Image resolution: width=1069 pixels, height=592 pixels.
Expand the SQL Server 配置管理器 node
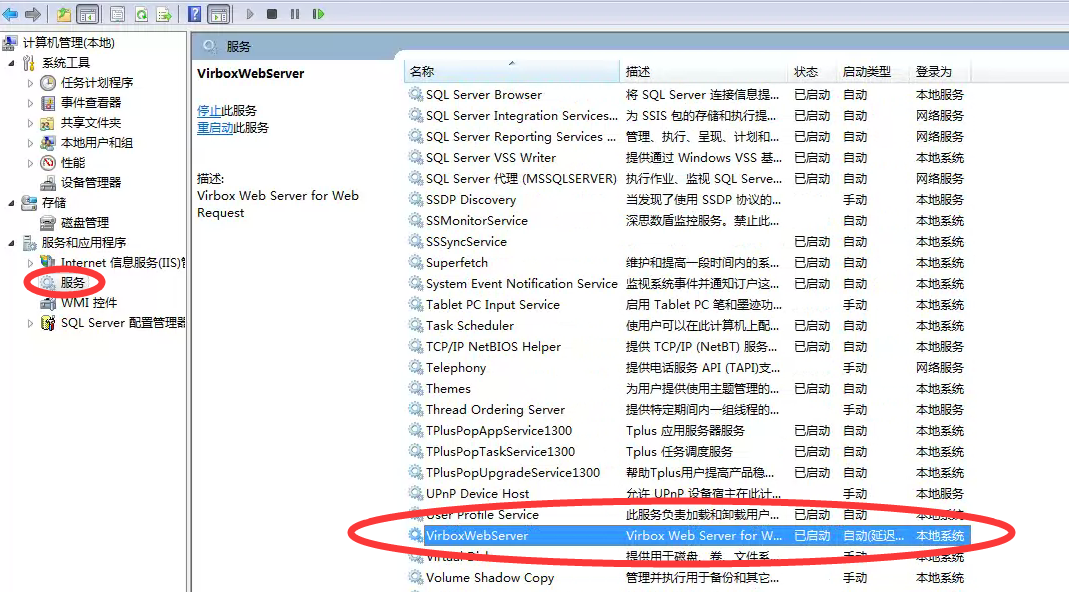pyautogui.click(x=30, y=323)
